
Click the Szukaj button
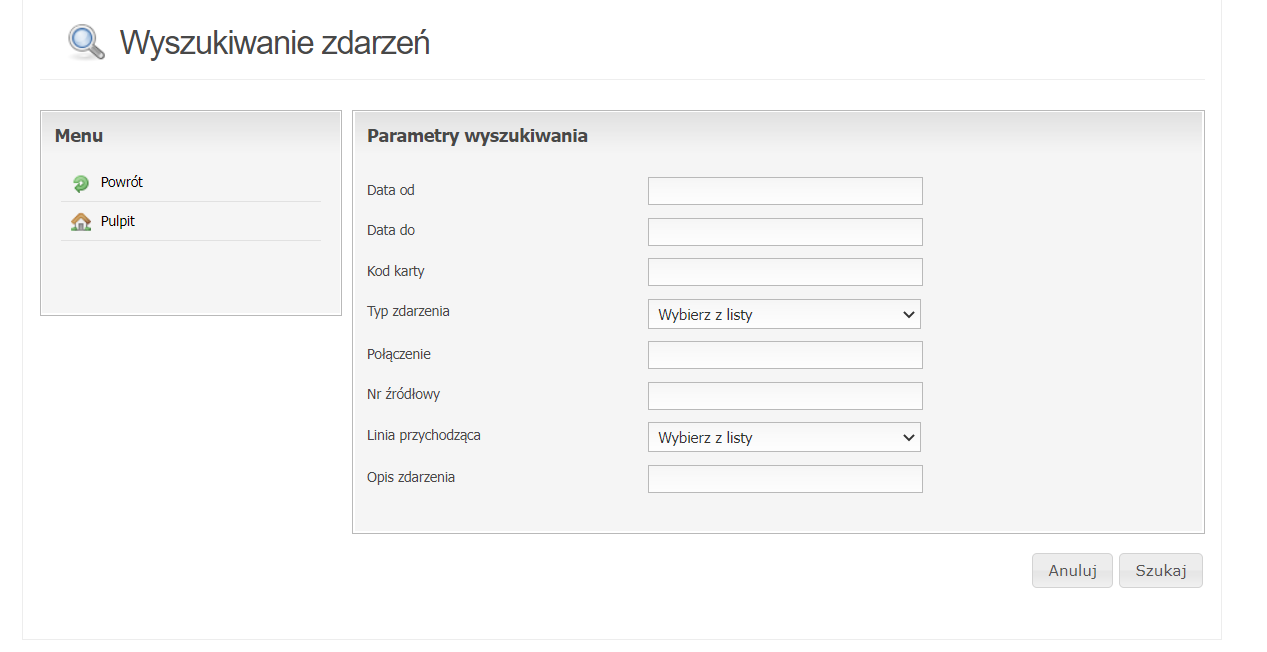pyautogui.click(x=1161, y=571)
